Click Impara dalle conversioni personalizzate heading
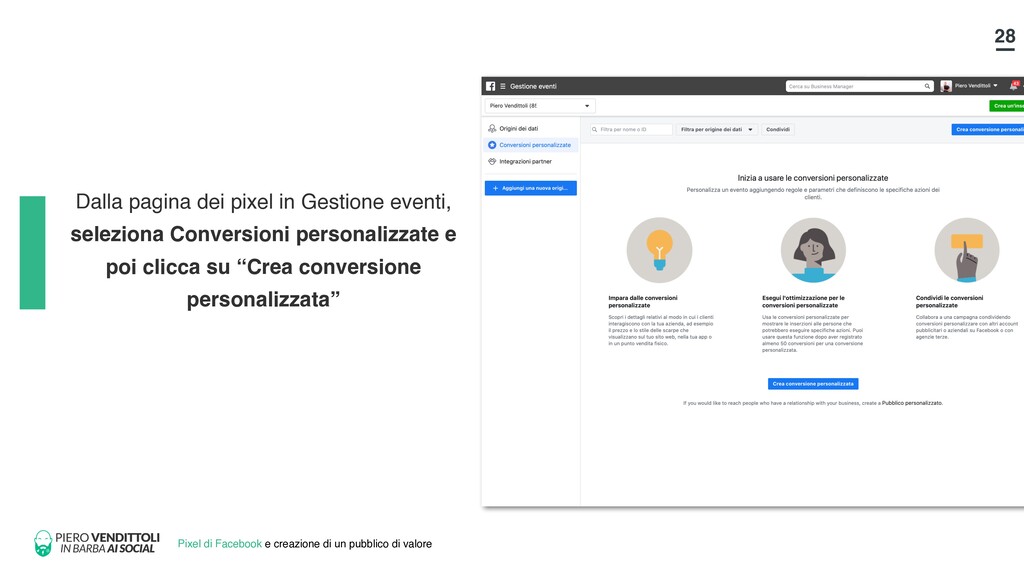 click(643, 301)
